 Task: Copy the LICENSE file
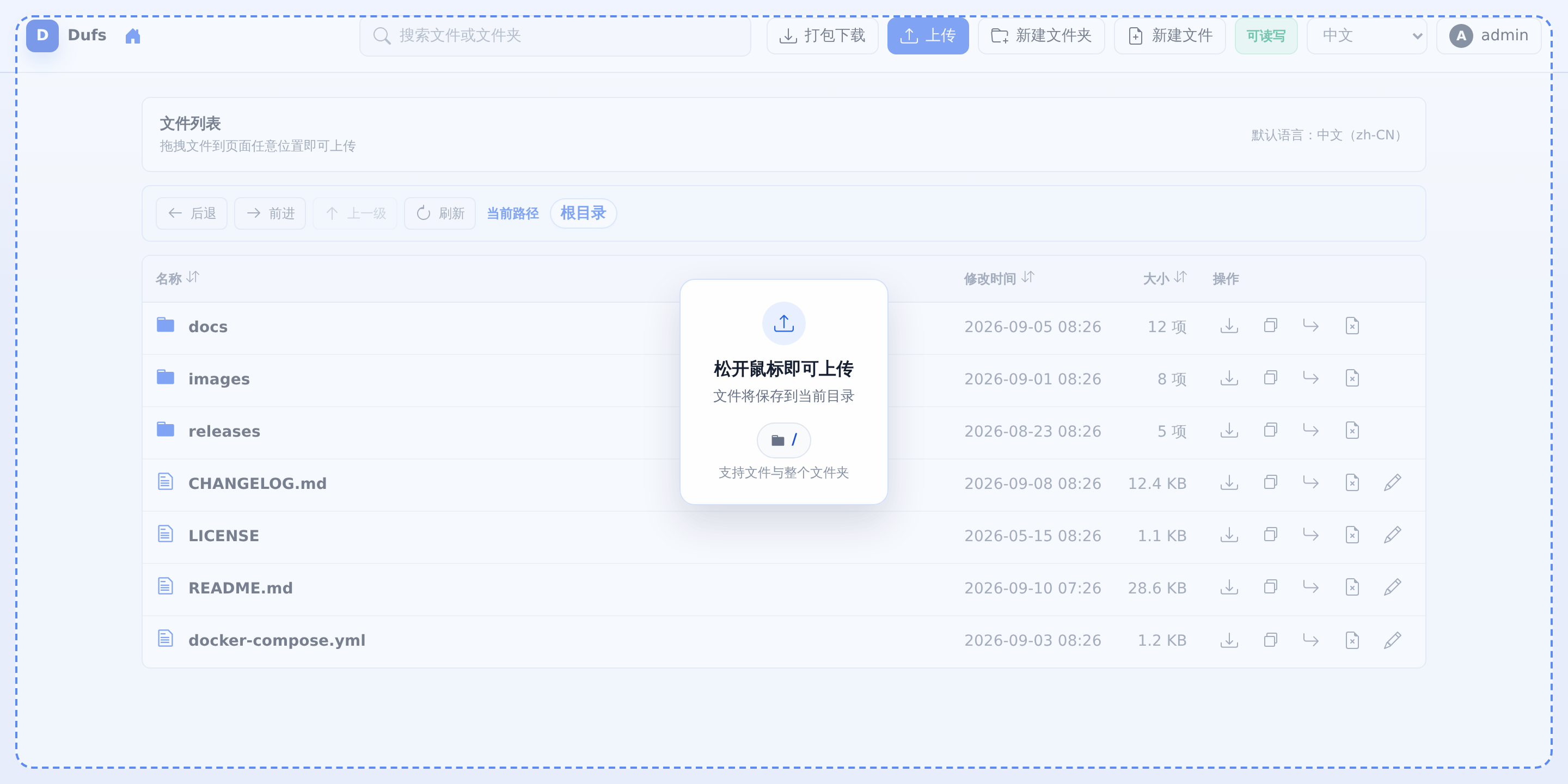(1270, 536)
